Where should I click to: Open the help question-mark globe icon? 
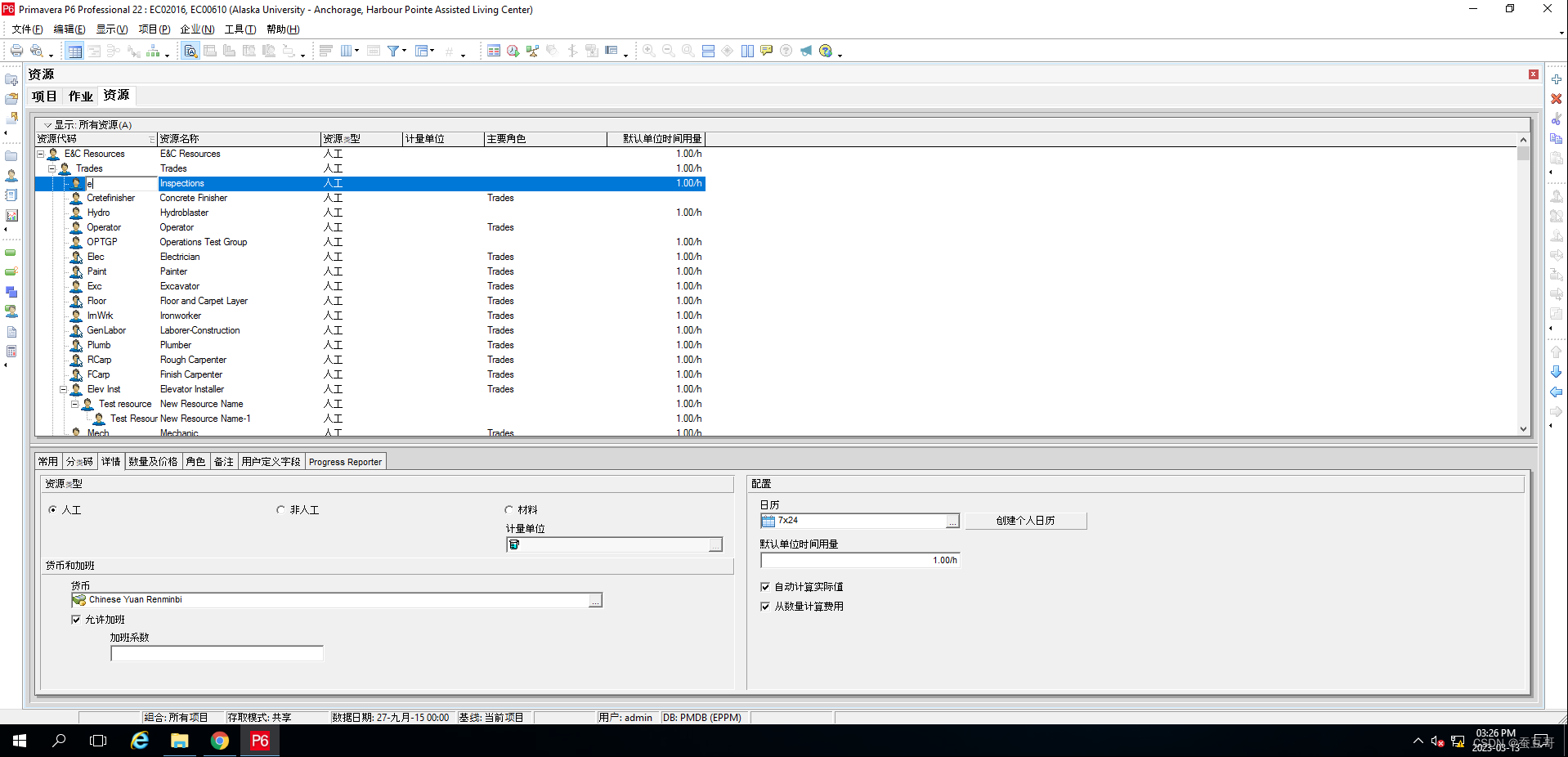826,51
